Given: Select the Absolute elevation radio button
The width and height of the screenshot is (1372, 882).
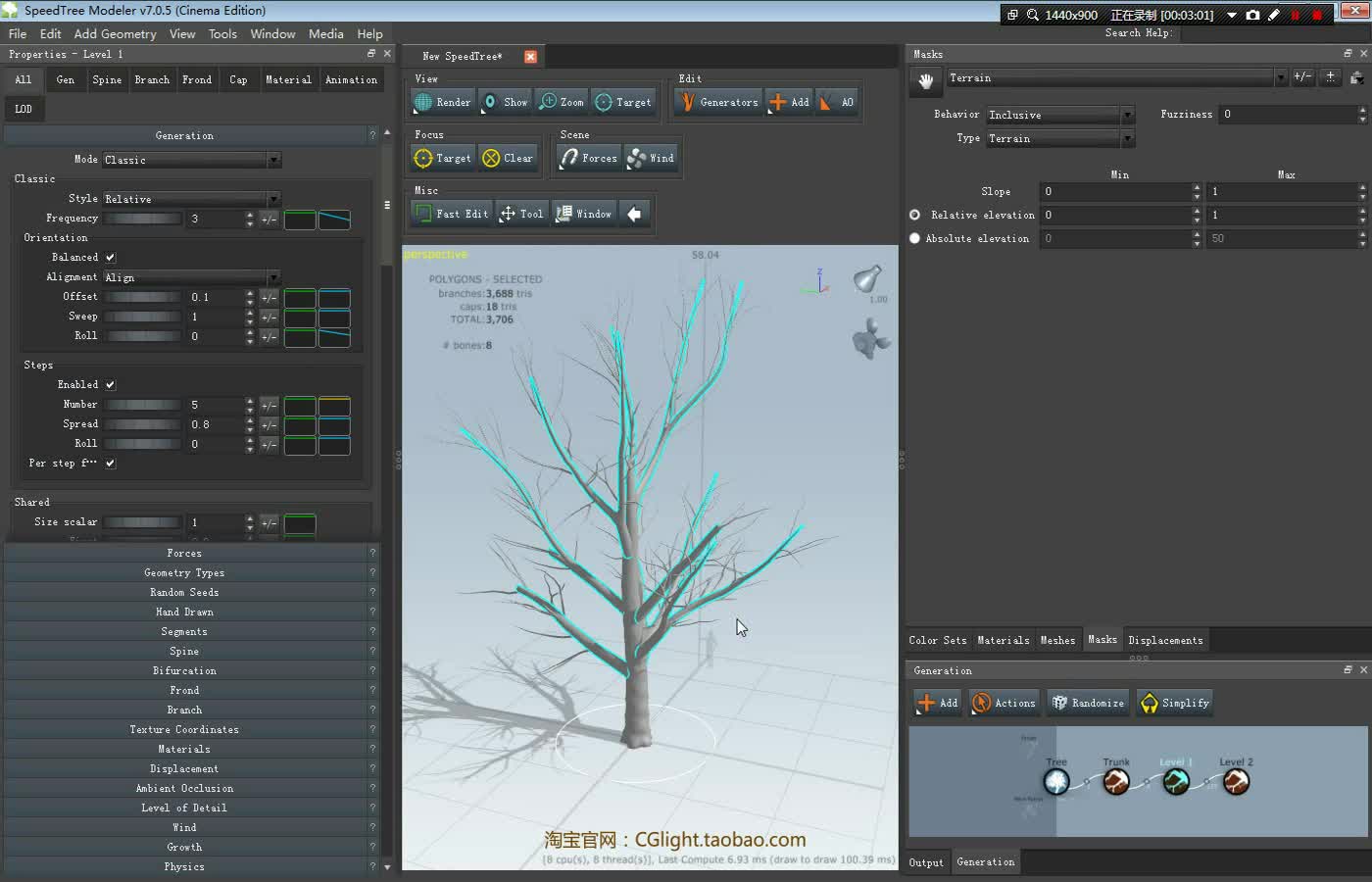Looking at the screenshot, I should [x=915, y=238].
